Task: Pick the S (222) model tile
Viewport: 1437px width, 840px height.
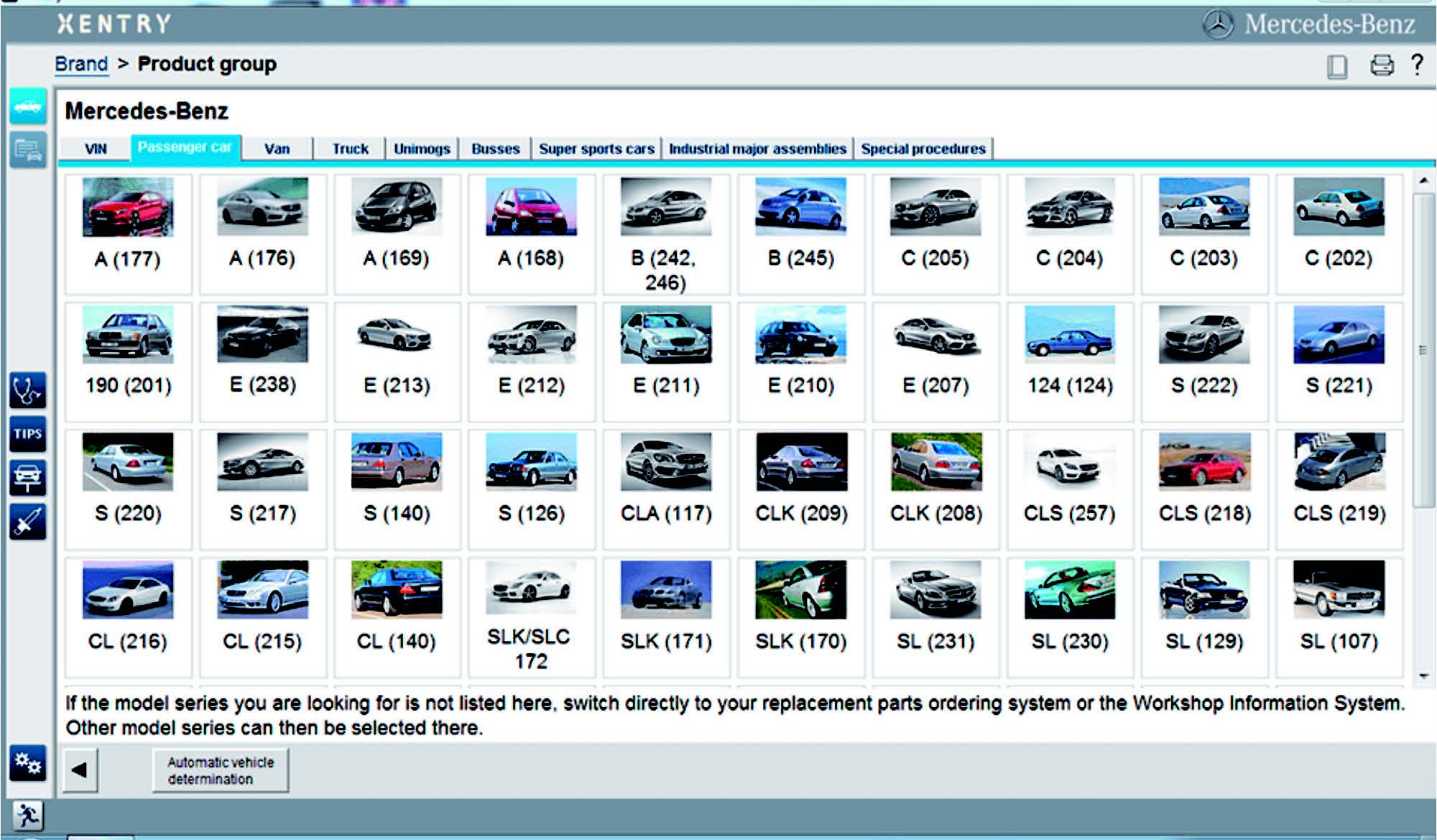Action: pyautogui.click(x=1204, y=362)
